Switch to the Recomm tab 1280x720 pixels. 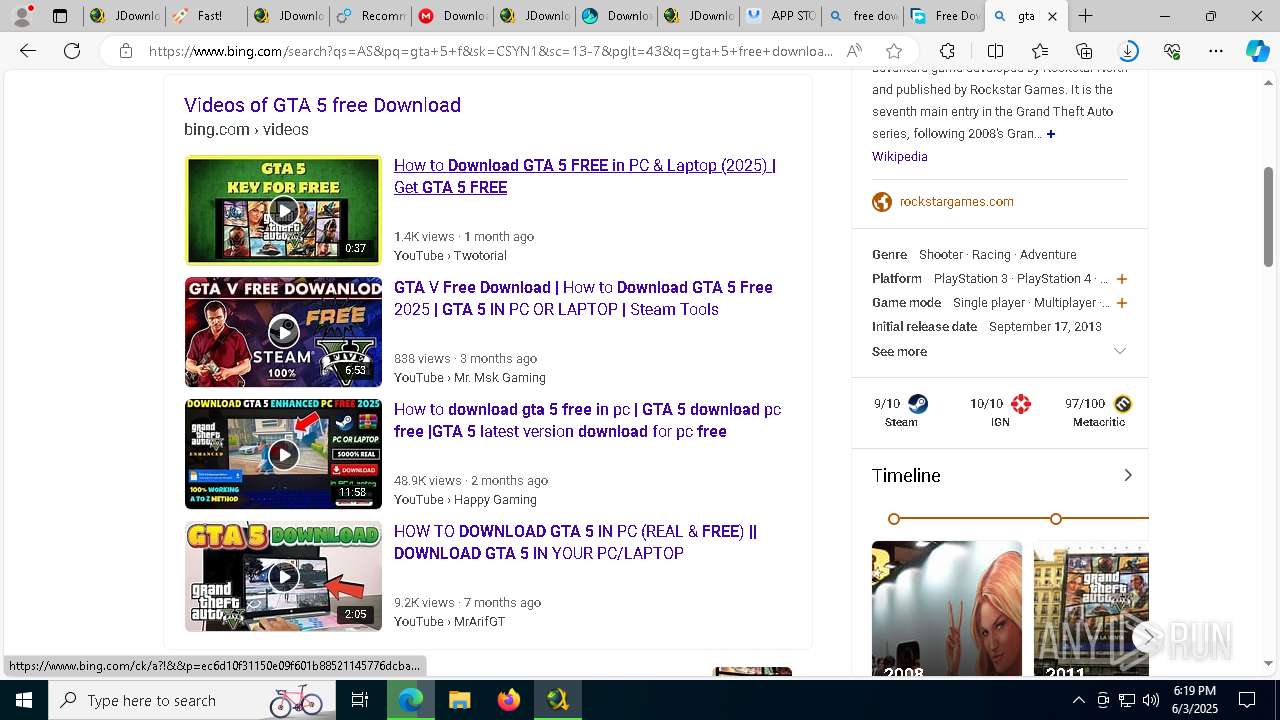click(x=371, y=16)
